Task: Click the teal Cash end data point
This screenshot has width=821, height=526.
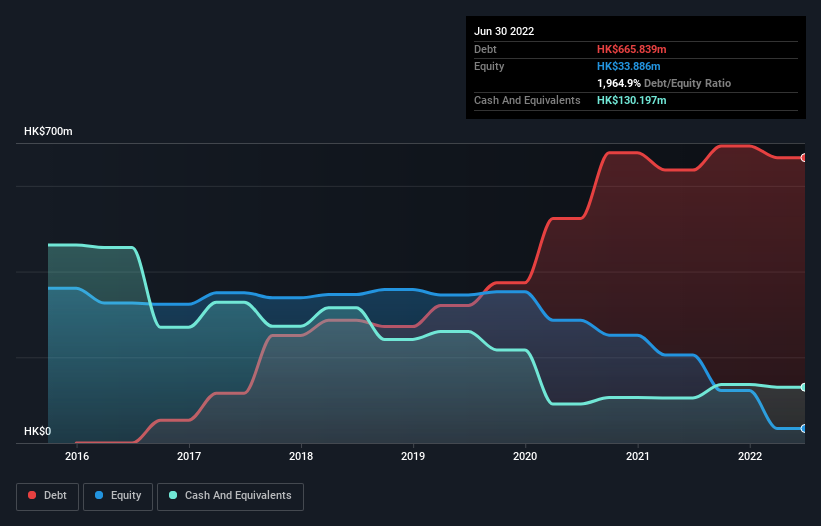Action: point(804,387)
